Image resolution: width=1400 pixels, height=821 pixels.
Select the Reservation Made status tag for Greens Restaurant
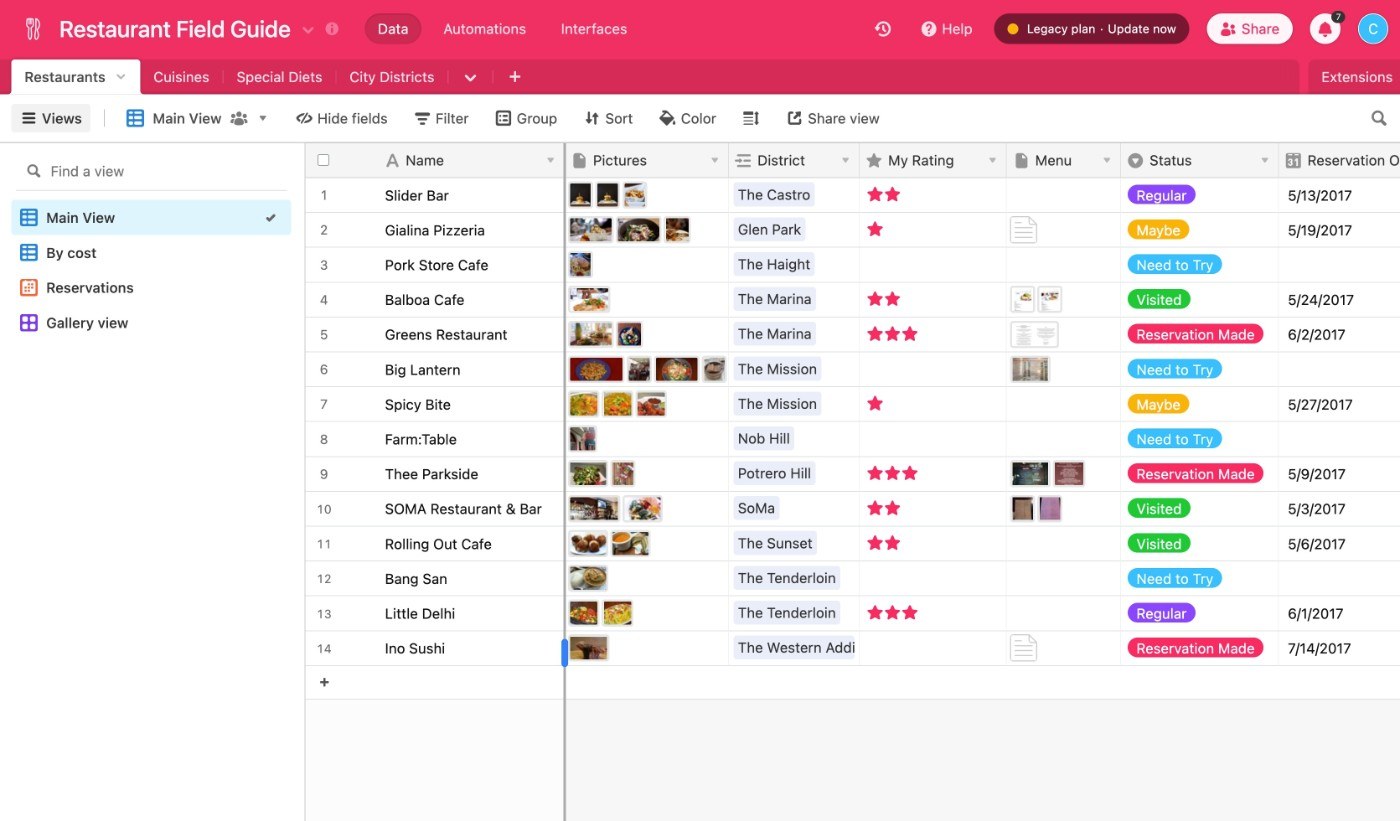pyautogui.click(x=1195, y=334)
